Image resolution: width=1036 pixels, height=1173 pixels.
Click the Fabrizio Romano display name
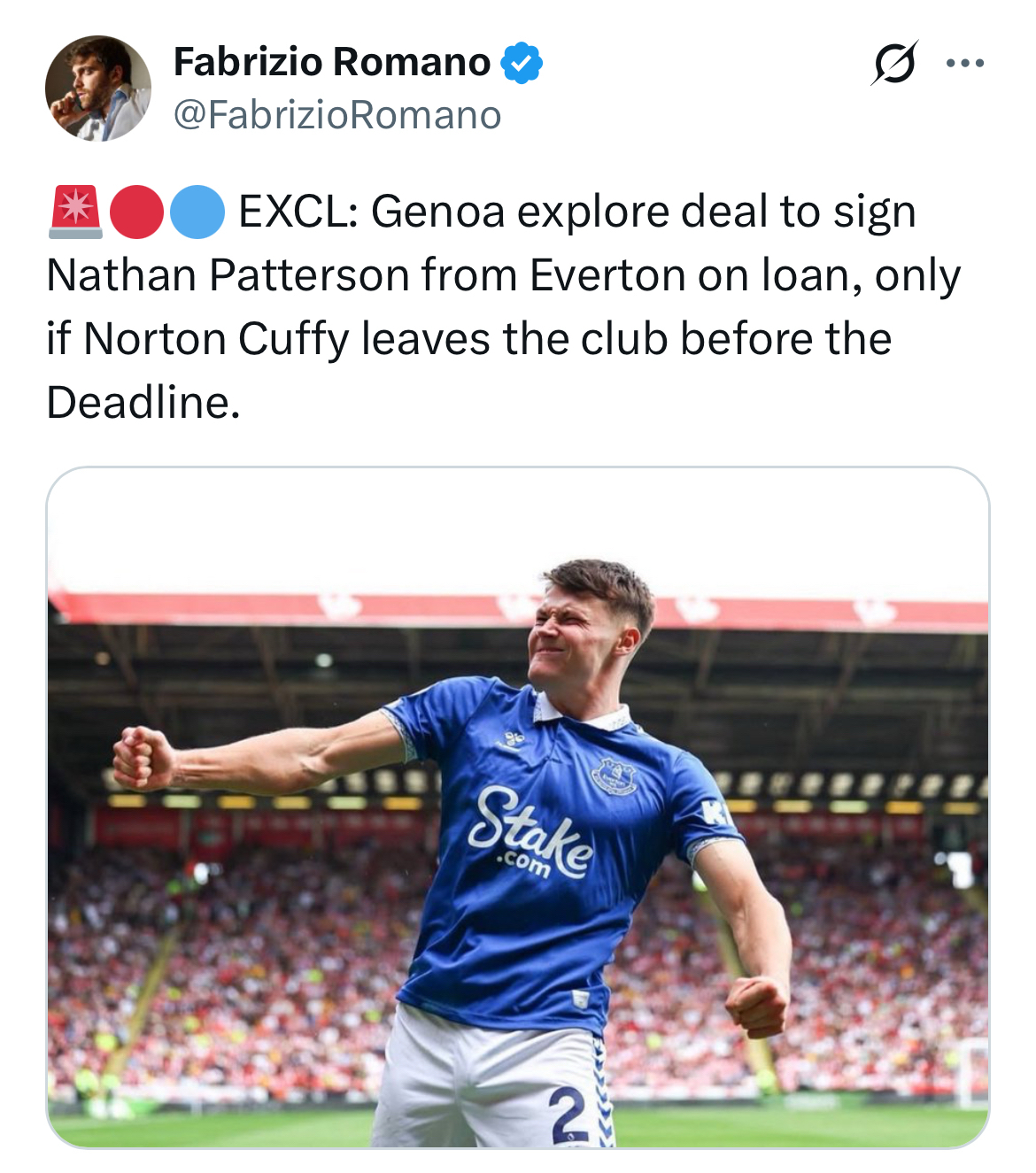(332, 63)
